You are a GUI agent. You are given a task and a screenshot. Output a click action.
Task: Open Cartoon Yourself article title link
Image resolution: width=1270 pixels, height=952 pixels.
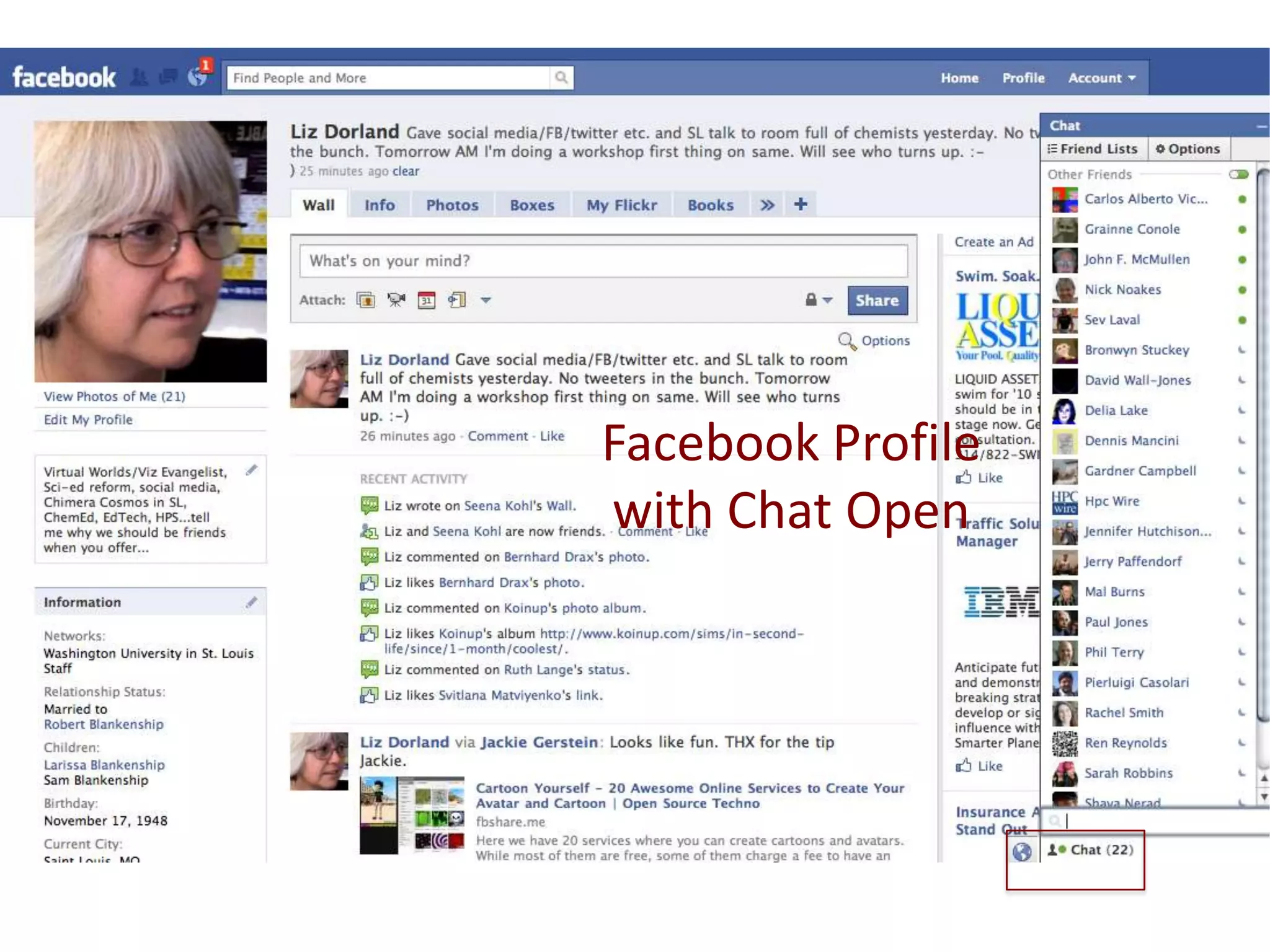pos(690,796)
